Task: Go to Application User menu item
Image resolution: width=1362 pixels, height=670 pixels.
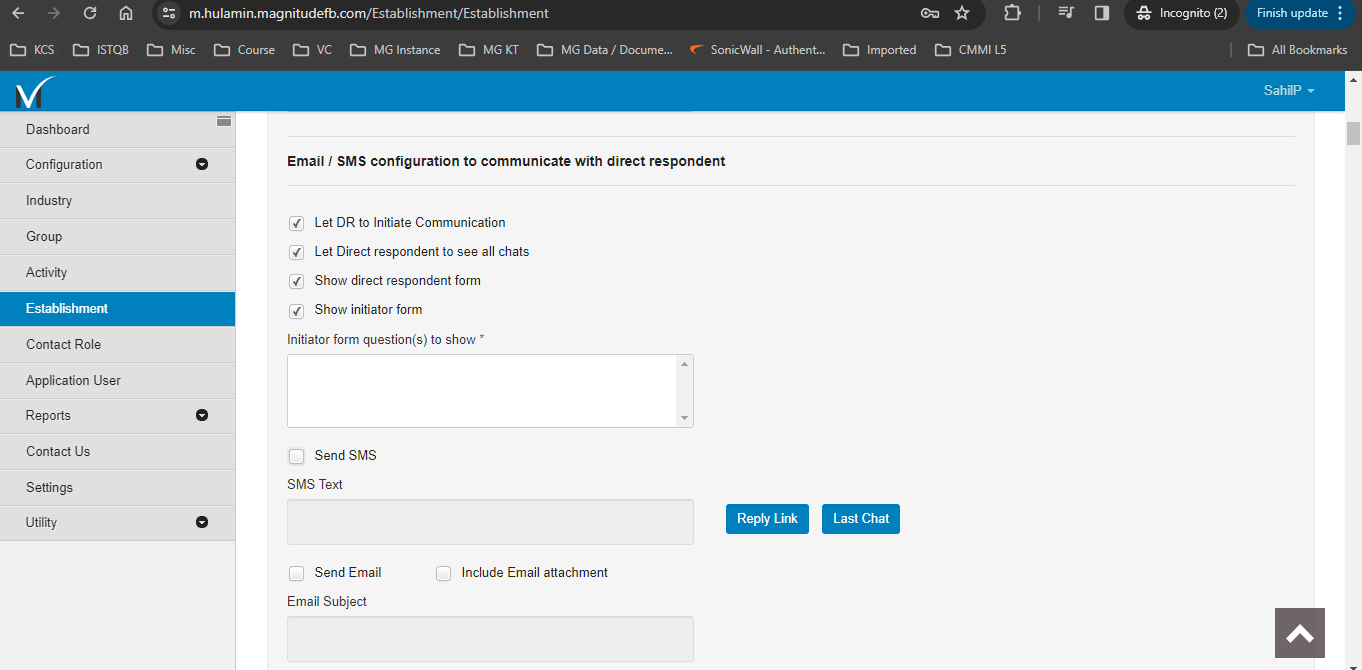Action: (73, 381)
